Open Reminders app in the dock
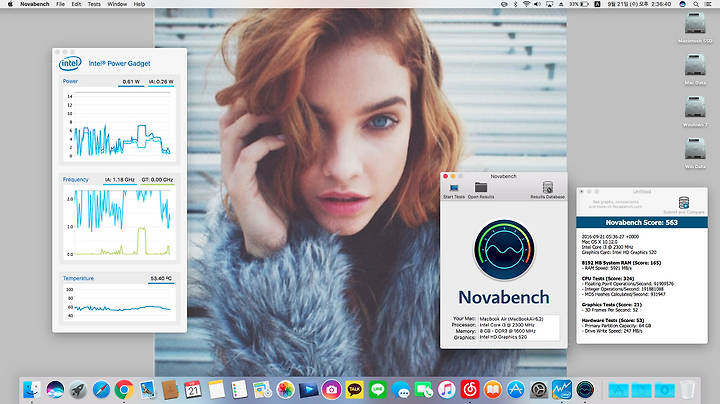This screenshot has height=404, width=720. (x=239, y=390)
